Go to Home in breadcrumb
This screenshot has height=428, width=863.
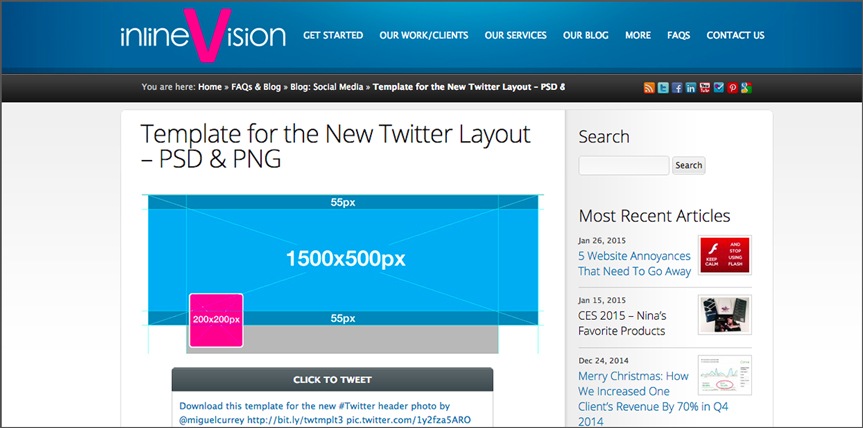point(210,87)
